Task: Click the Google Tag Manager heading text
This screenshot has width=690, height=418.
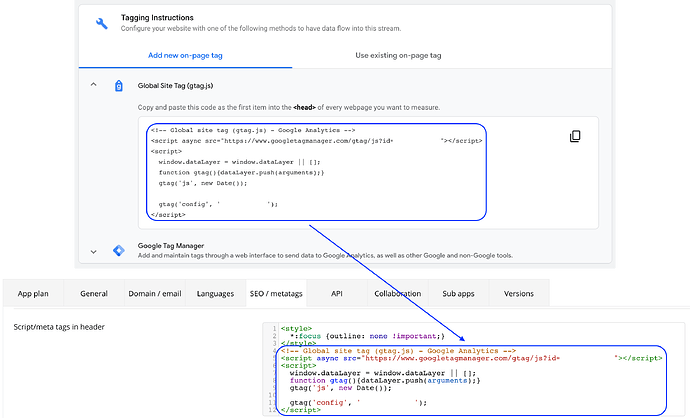Action: tap(171, 246)
